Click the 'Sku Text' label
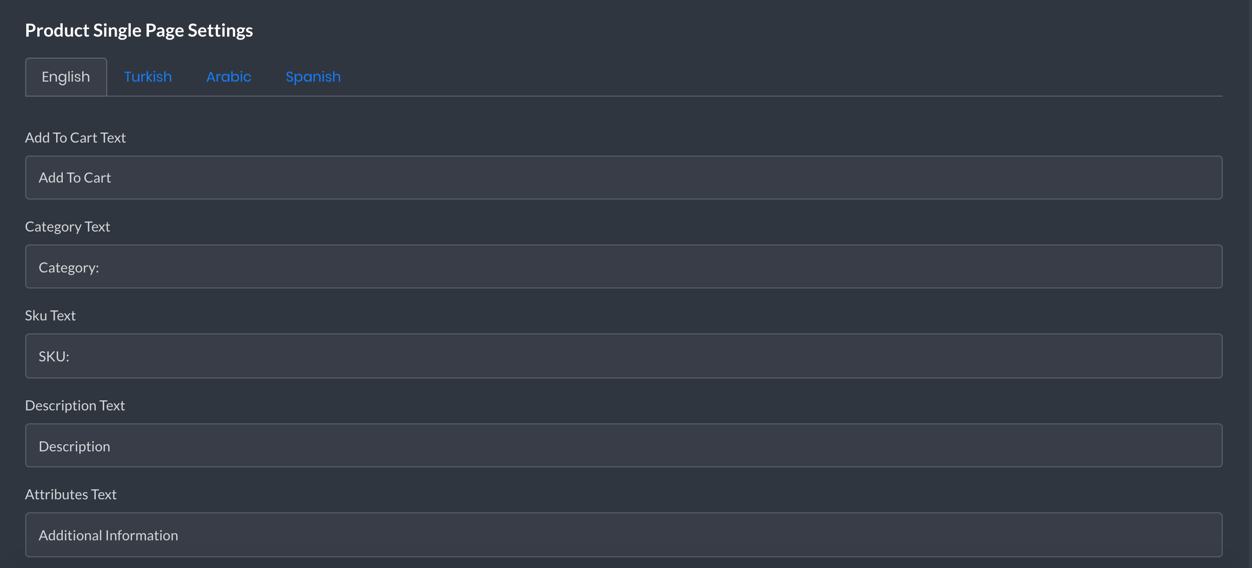1252x568 pixels. (x=50, y=315)
